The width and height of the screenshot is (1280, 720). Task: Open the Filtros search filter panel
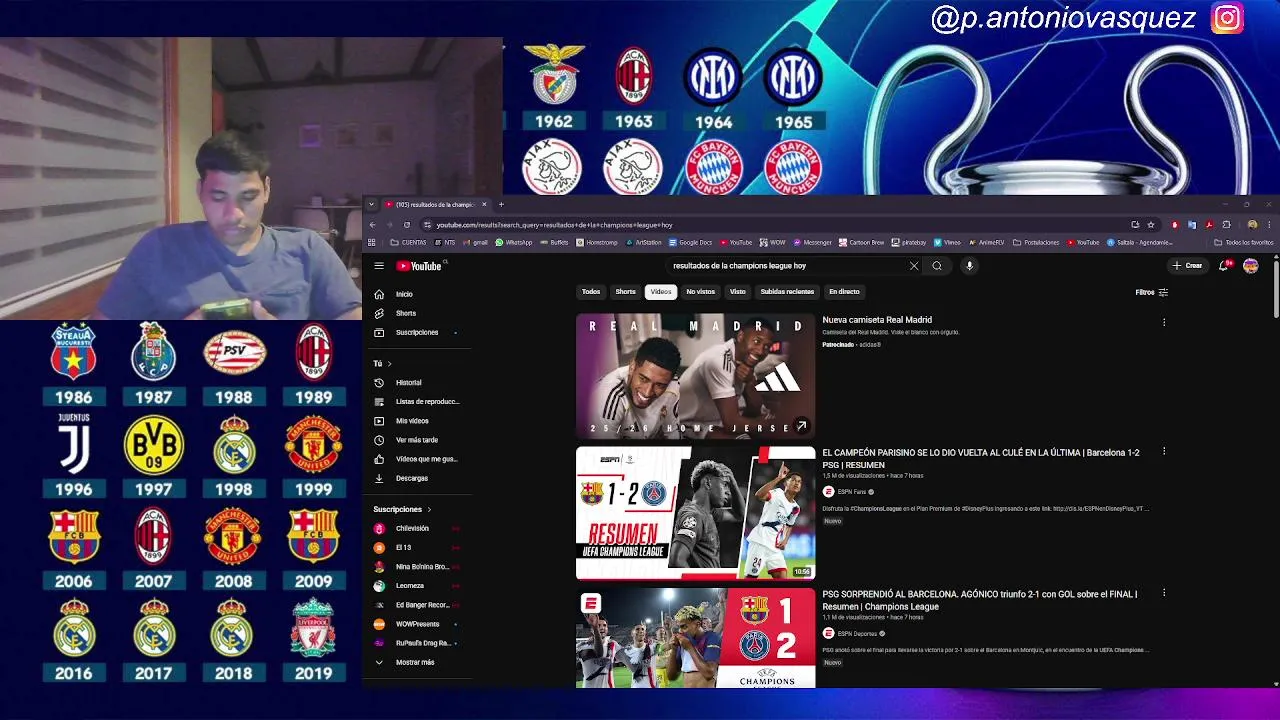(1151, 292)
